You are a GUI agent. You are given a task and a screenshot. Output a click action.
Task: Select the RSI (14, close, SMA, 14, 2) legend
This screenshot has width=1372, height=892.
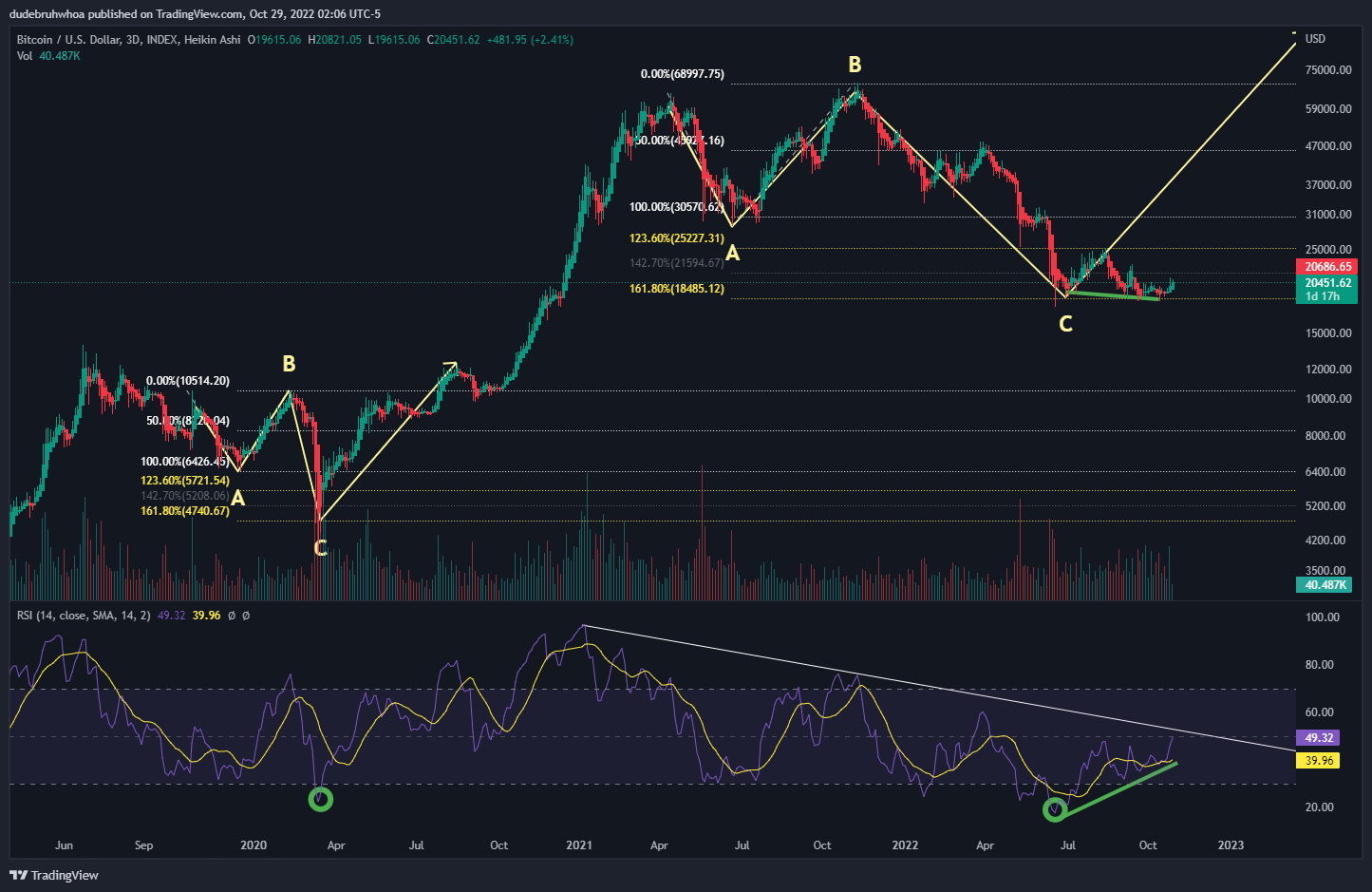(x=84, y=616)
